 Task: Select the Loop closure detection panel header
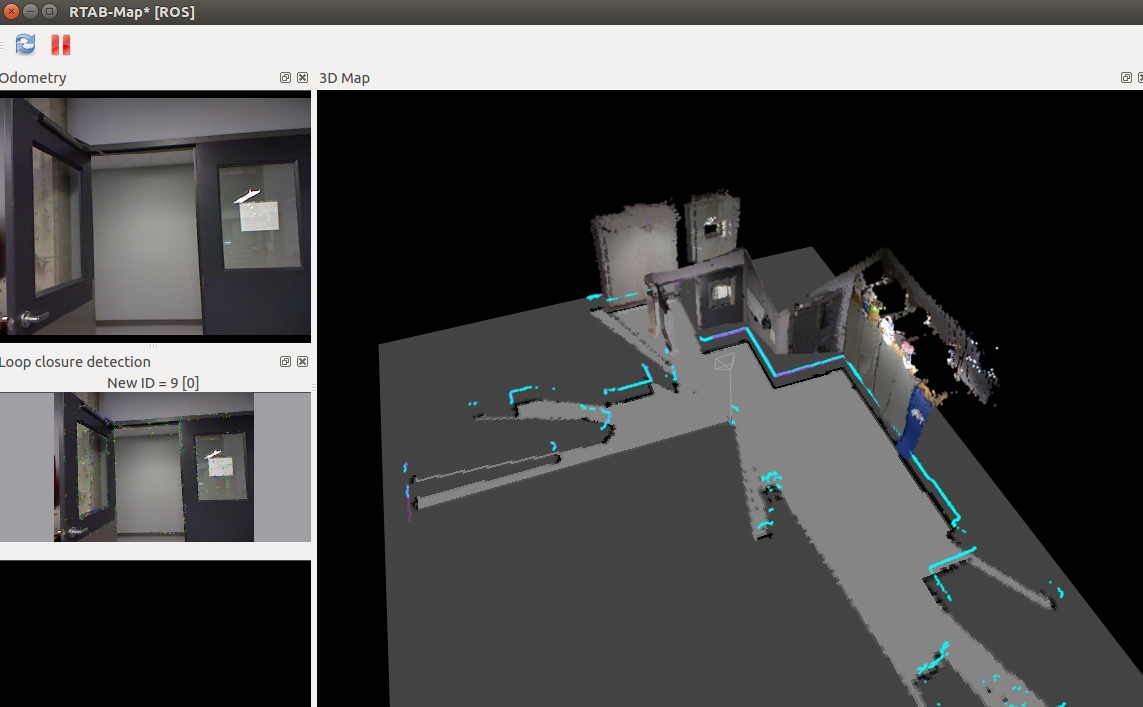click(x=75, y=362)
